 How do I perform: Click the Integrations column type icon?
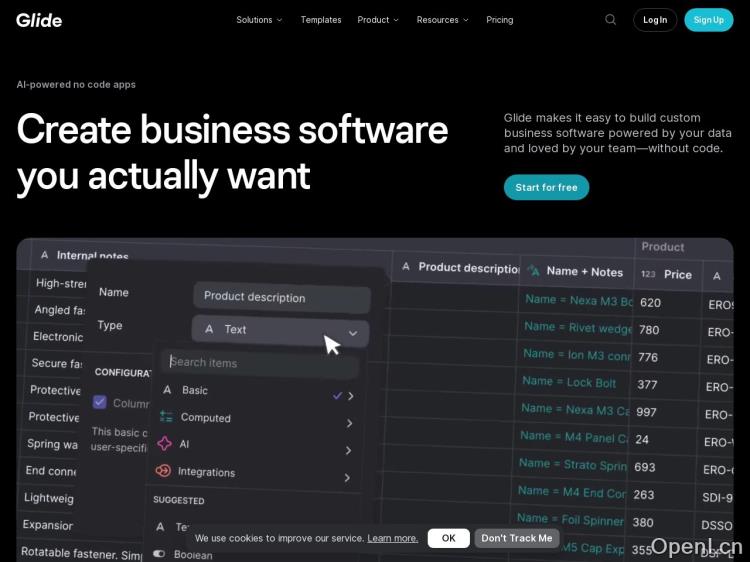pyautogui.click(x=164, y=471)
